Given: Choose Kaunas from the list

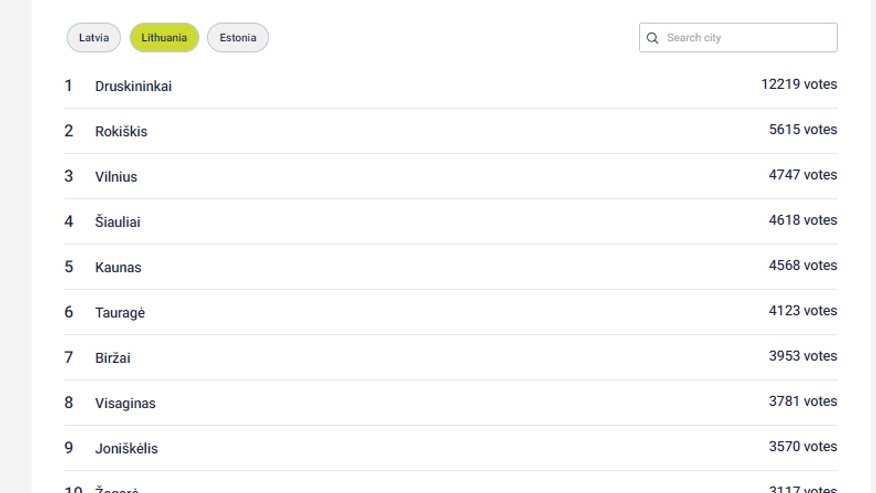Looking at the screenshot, I should click(118, 267).
